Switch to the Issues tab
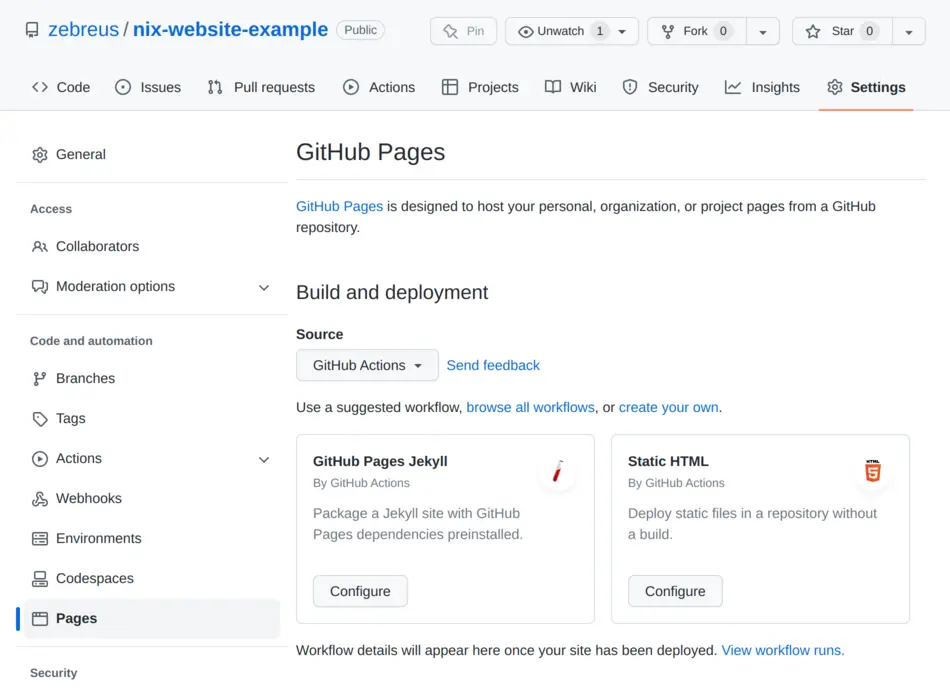The height and width of the screenshot is (700, 950). coord(148,87)
